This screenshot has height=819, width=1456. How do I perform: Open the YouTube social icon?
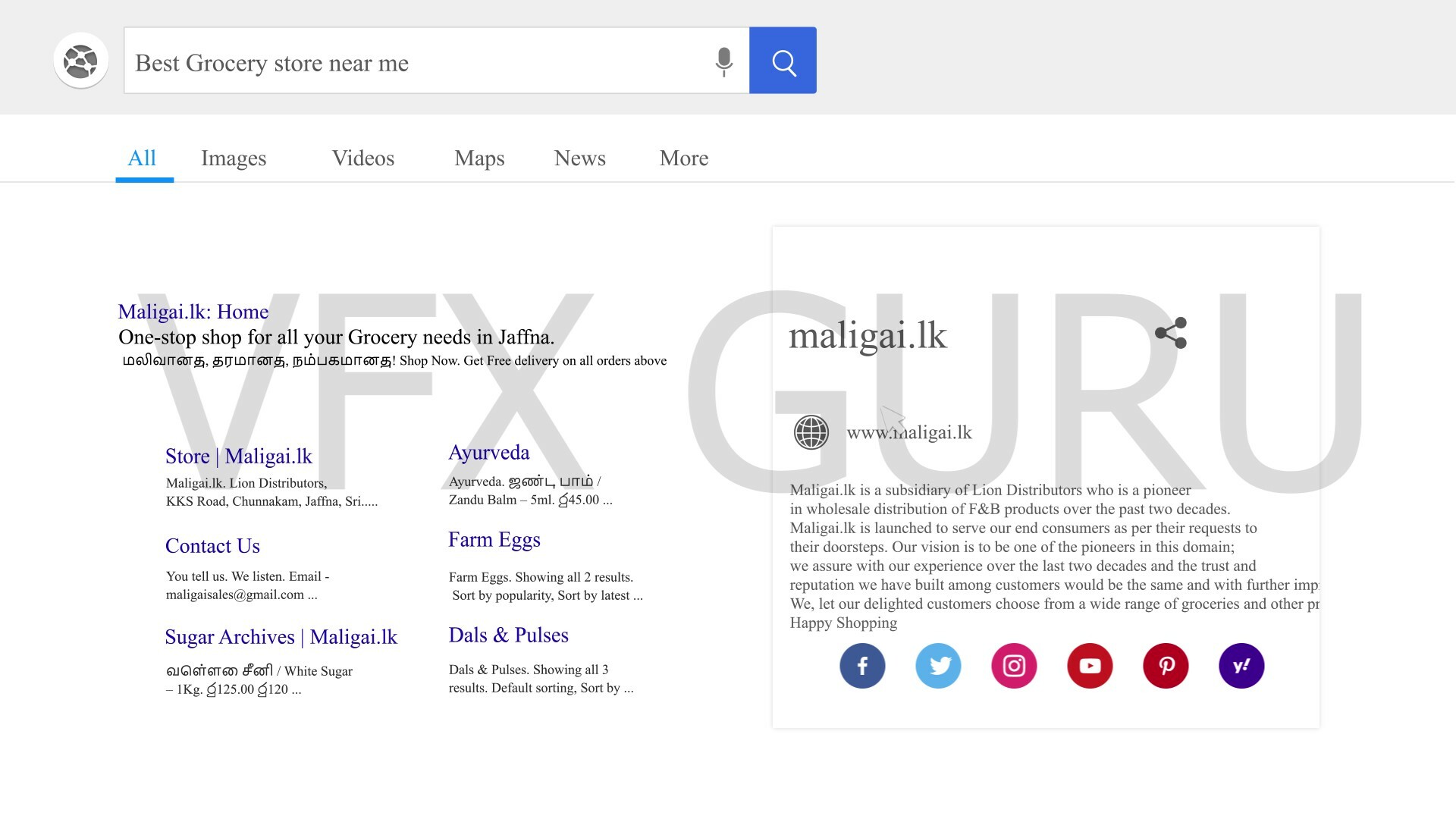(1090, 666)
